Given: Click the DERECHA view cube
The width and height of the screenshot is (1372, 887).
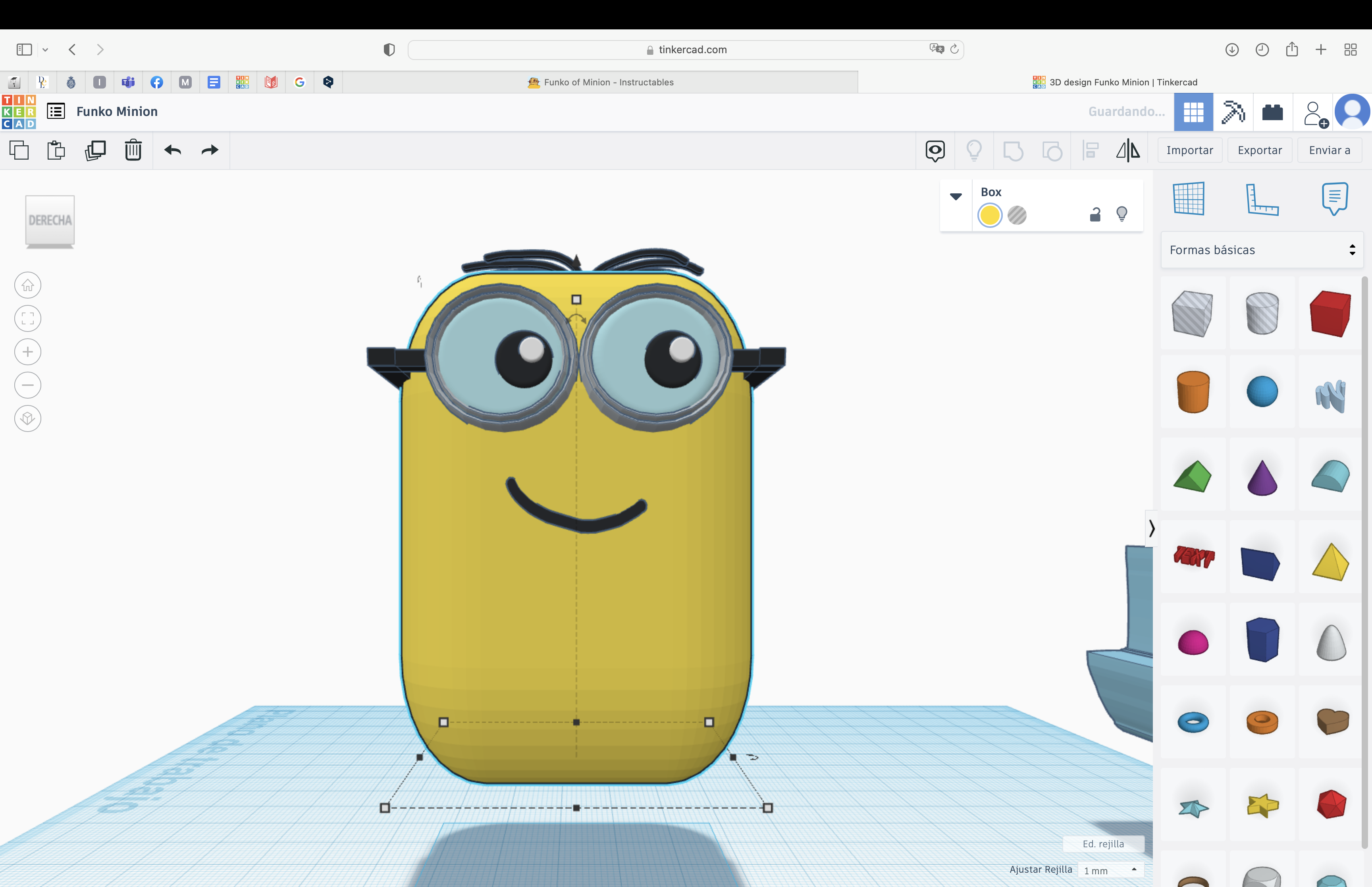Looking at the screenshot, I should tap(50, 222).
